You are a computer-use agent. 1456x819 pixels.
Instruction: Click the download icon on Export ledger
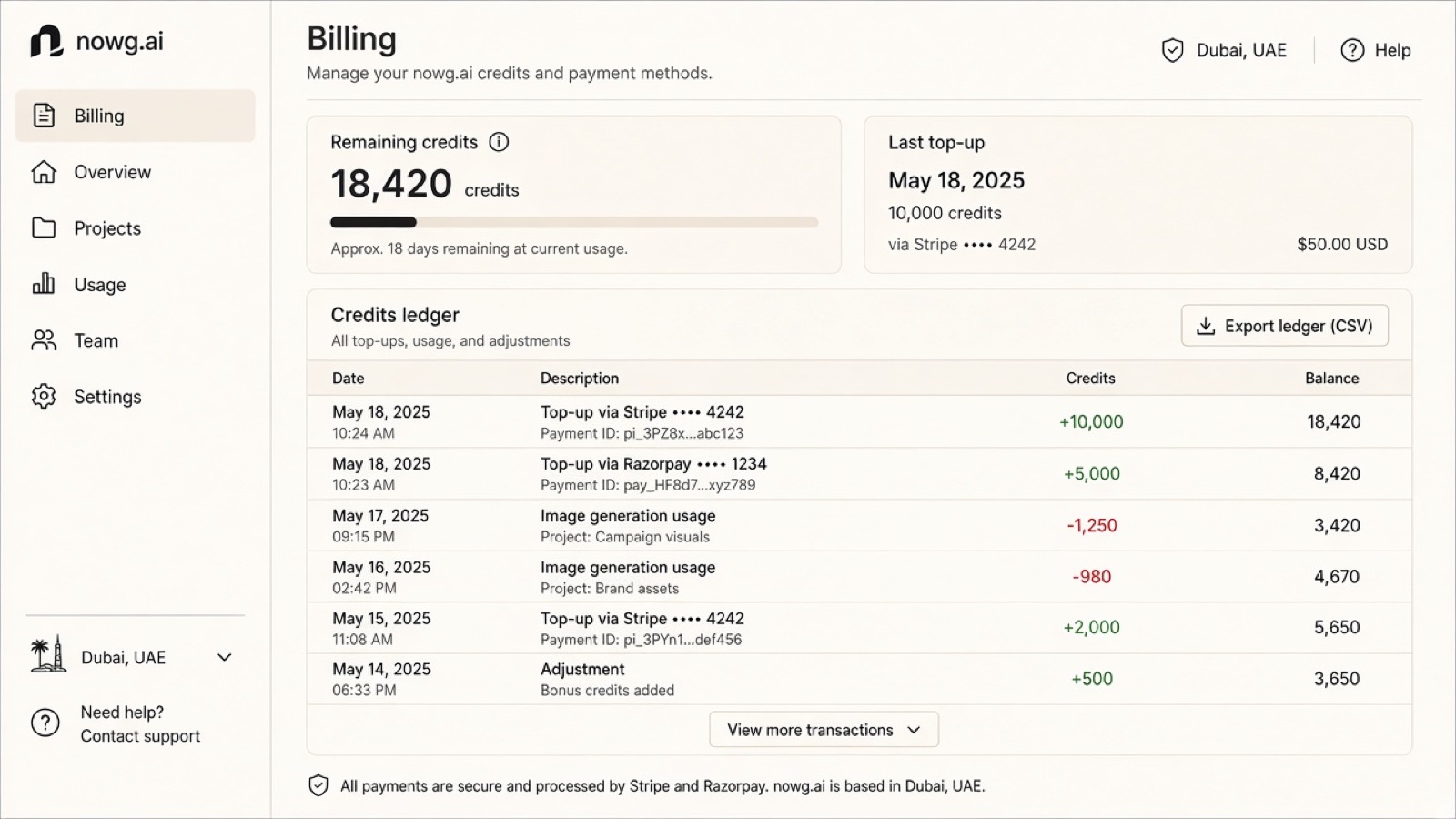point(1206,326)
